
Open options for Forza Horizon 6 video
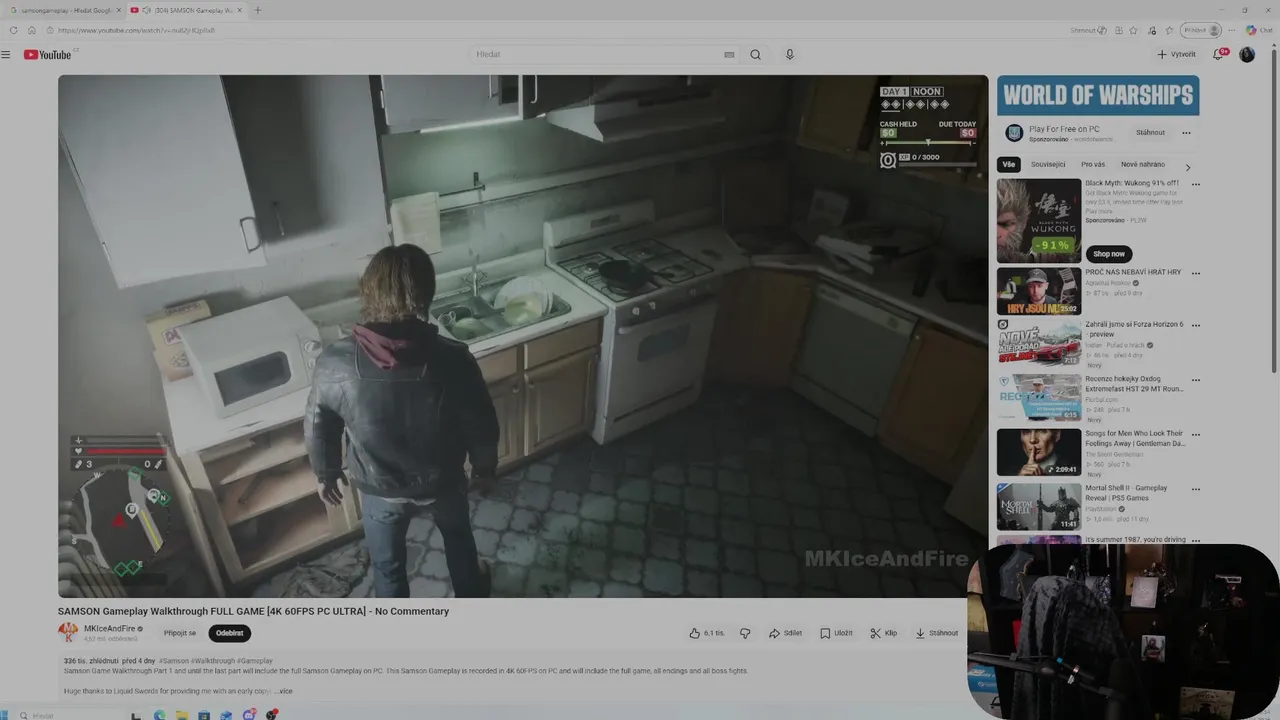click(x=1195, y=325)
